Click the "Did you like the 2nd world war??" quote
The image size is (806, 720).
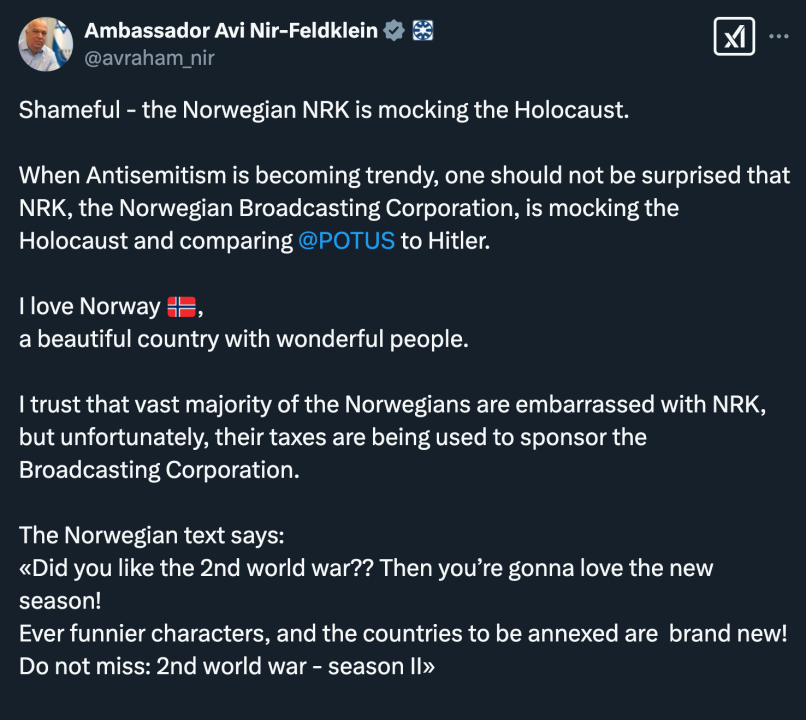click(x=365, y=568)
